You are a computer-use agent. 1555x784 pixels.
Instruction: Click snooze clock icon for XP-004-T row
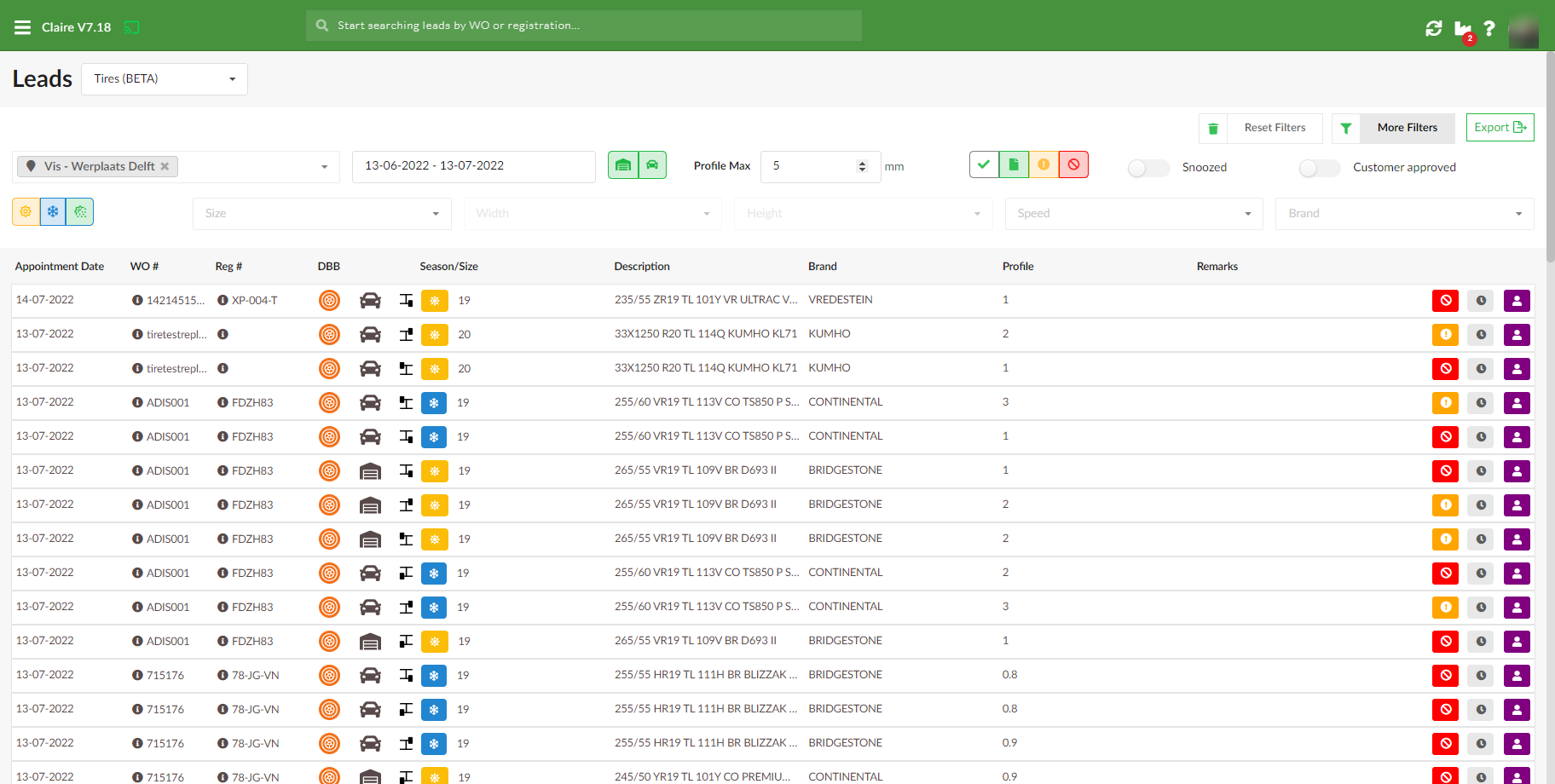1481,301
